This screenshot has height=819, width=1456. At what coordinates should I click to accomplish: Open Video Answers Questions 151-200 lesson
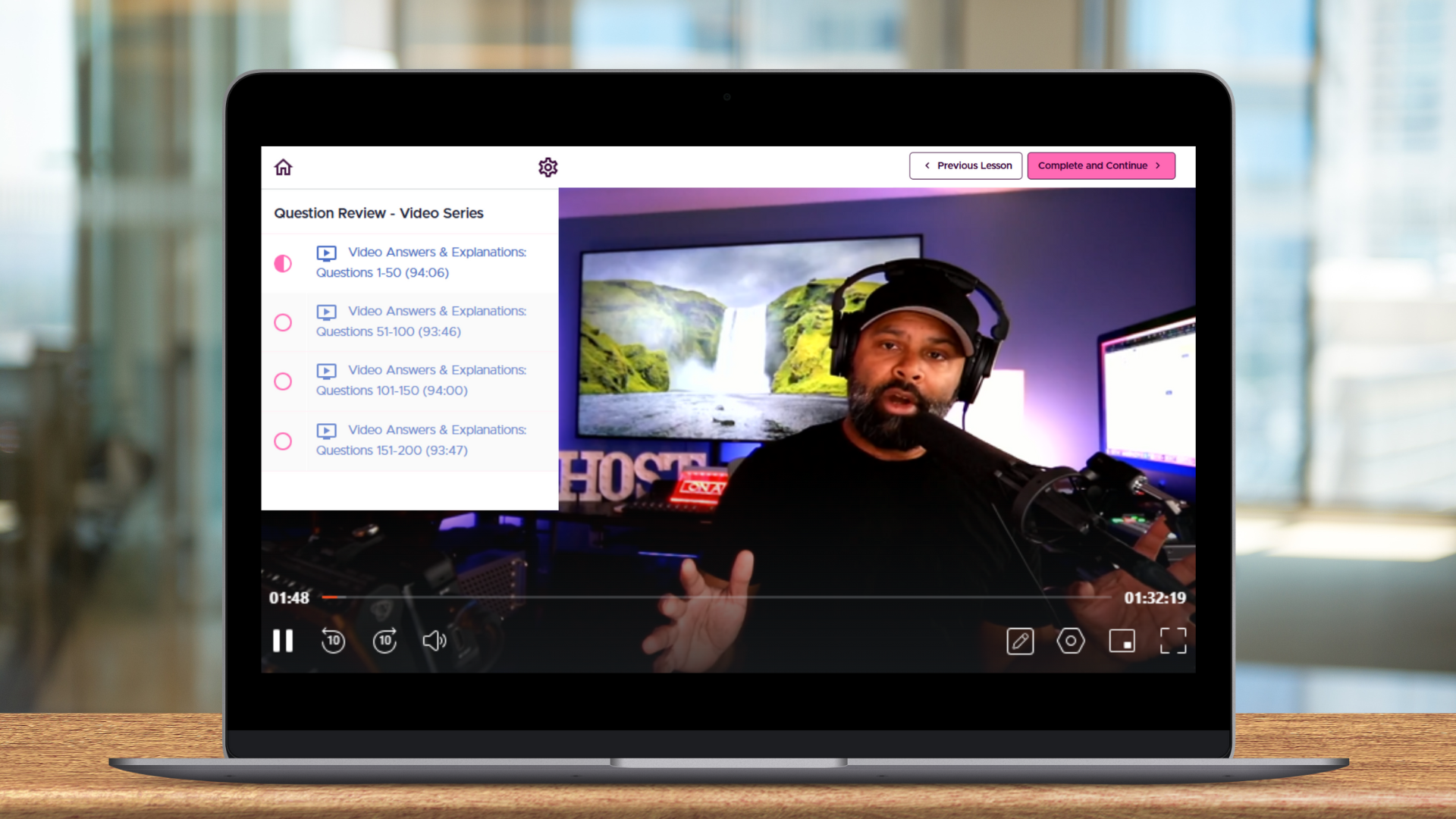tap(421, 440)
